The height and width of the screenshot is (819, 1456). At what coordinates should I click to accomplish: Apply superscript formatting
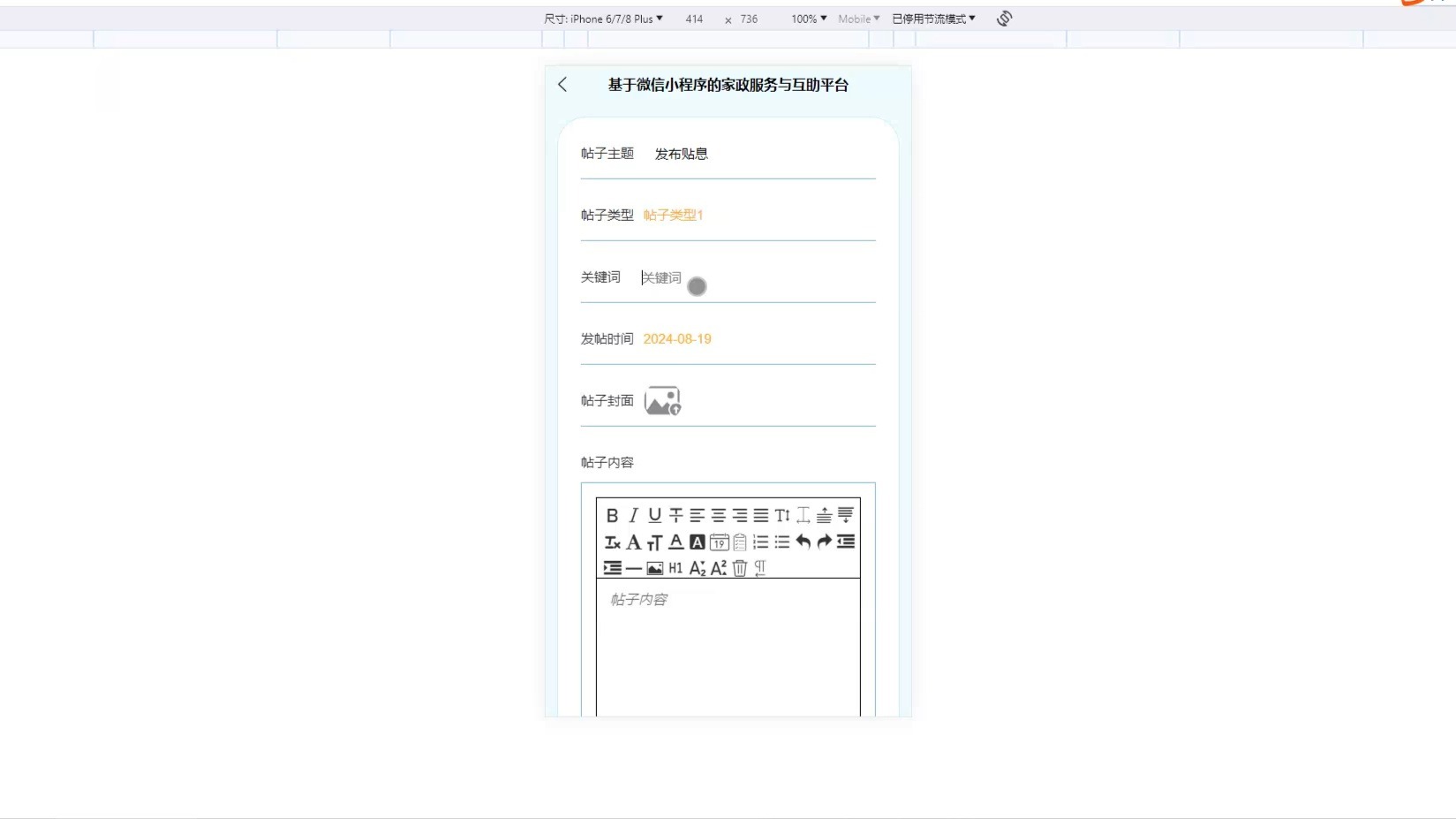718,568
